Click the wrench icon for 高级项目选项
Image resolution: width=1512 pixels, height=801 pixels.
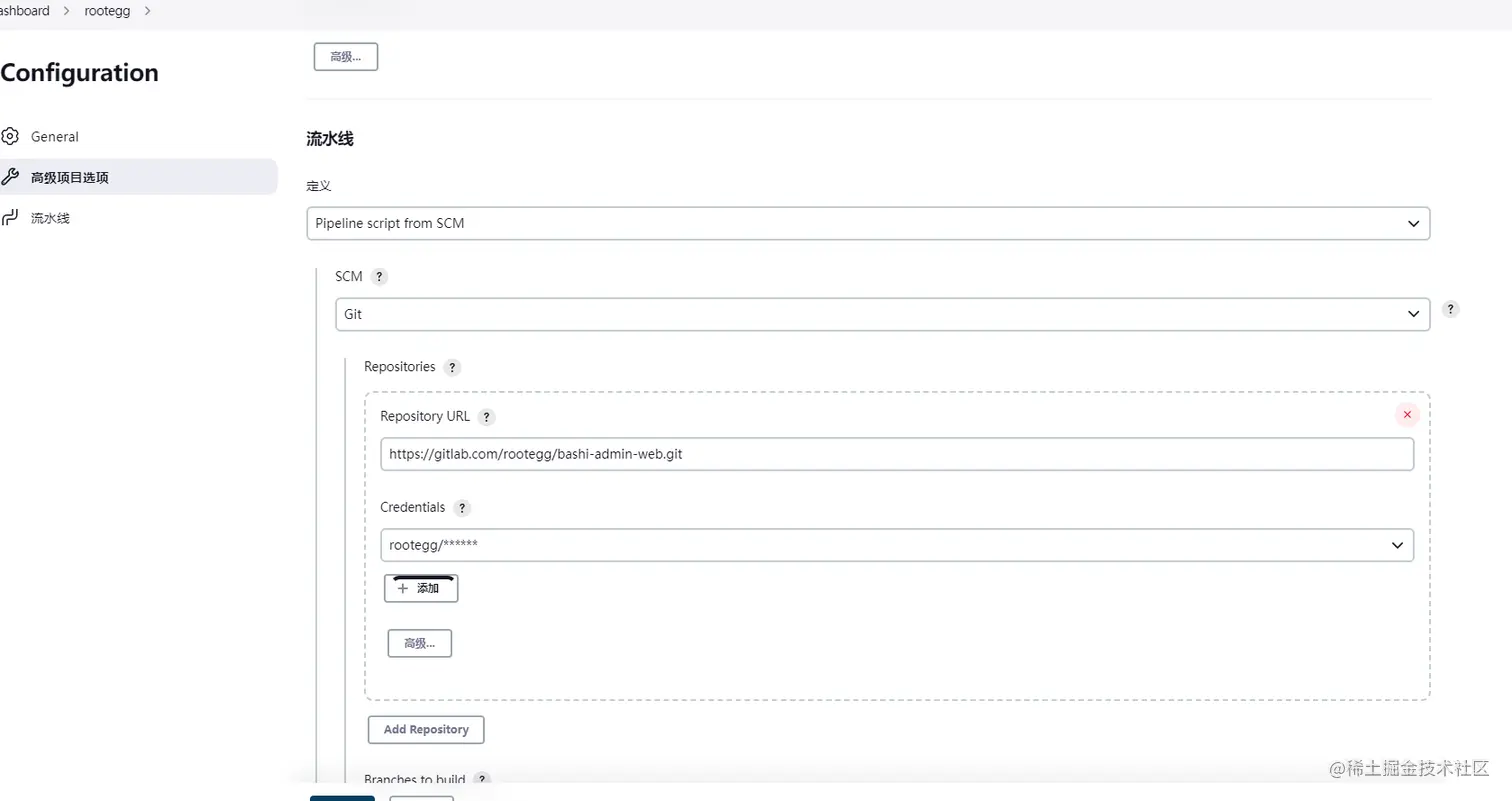pos(10,177)
